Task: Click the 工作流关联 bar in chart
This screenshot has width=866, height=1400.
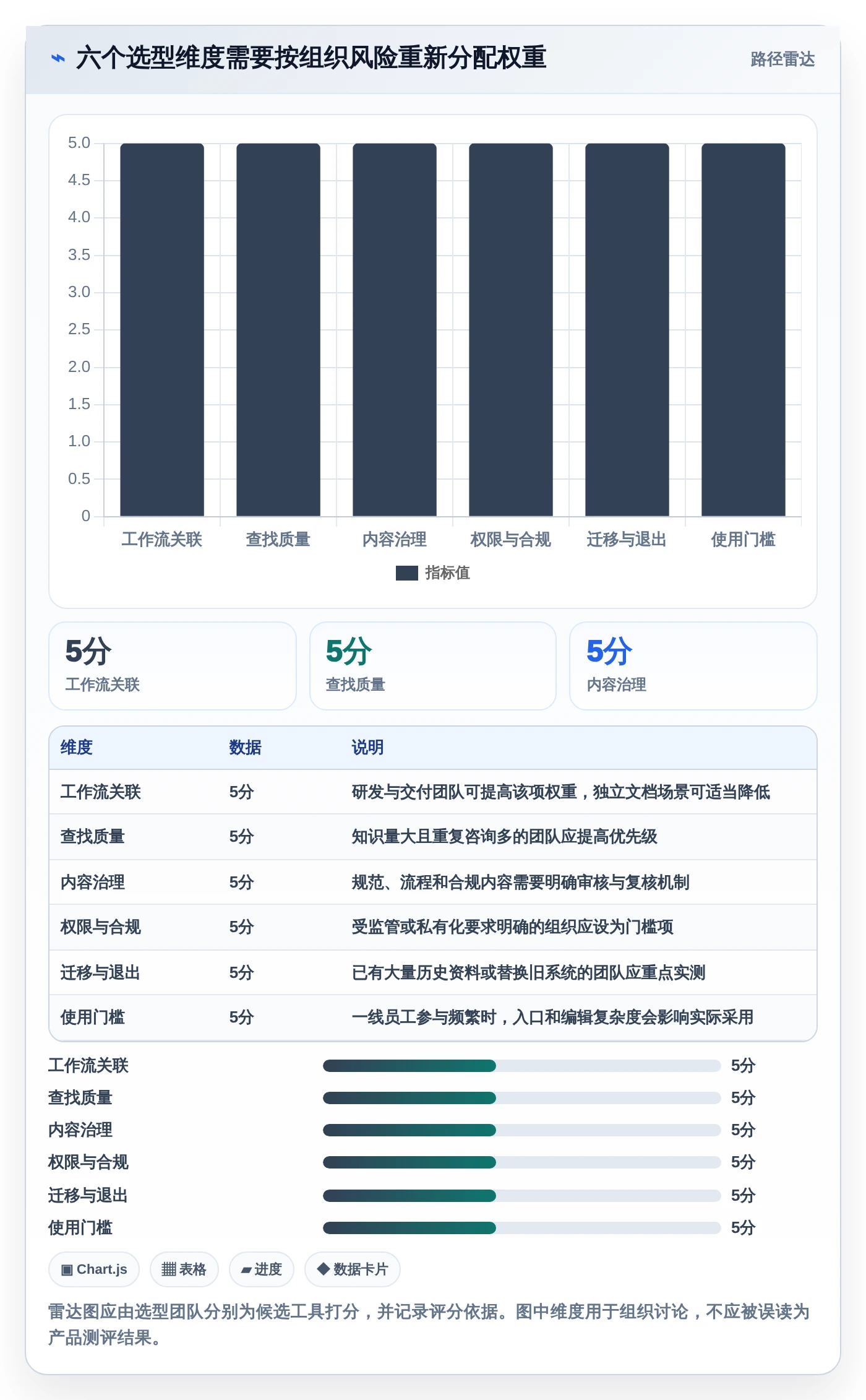Action: coord(162,330)
